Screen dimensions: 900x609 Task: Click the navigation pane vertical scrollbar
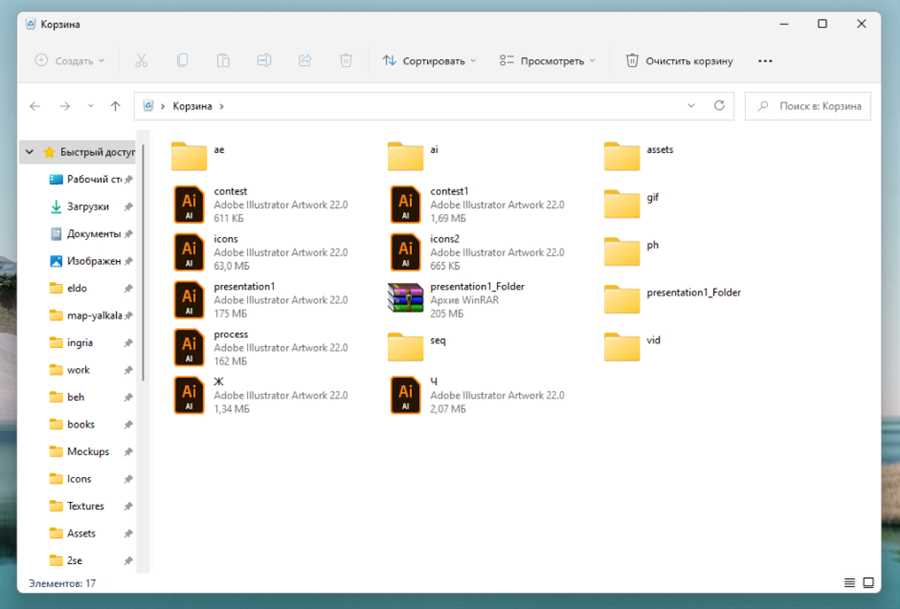(144, 260)
